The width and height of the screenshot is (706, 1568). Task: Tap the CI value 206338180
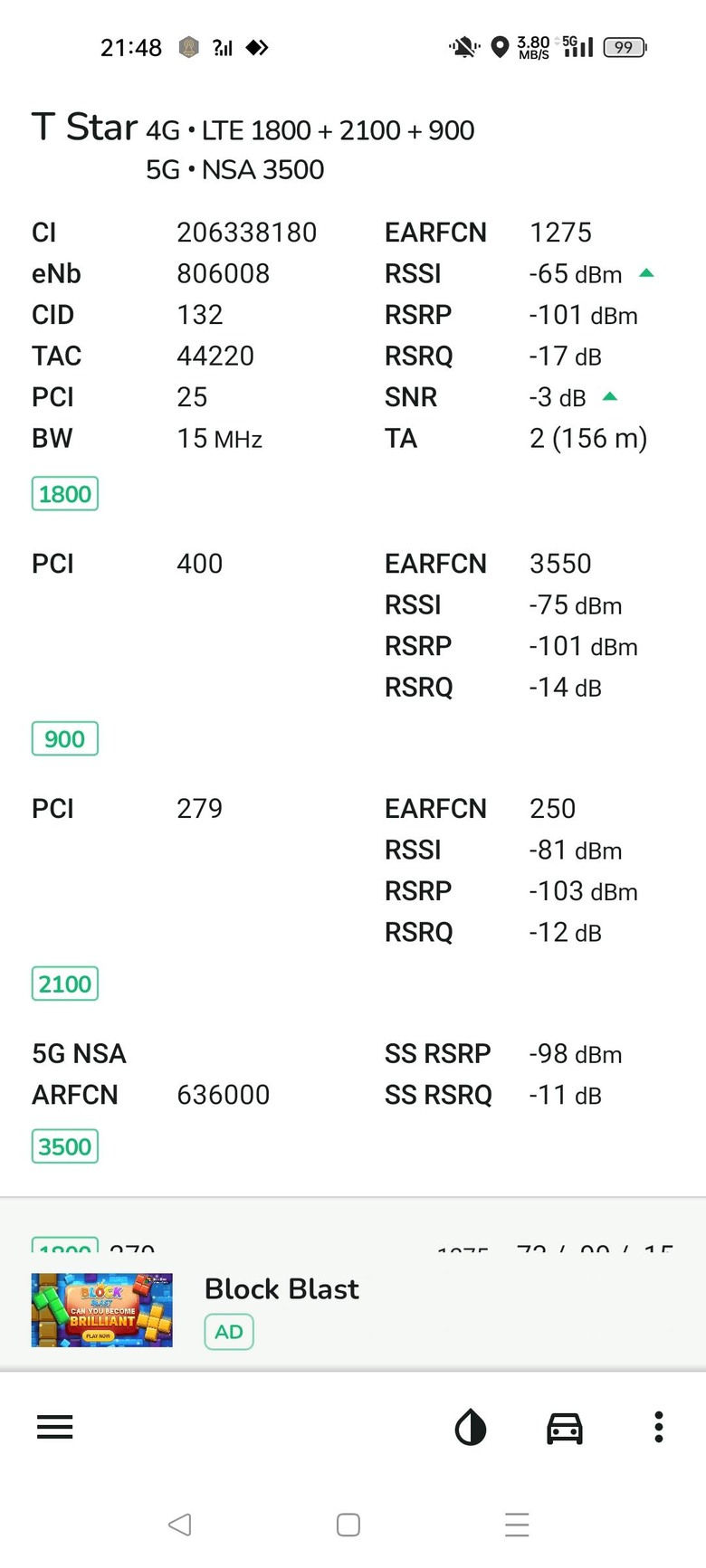click(x=246, y=233)
